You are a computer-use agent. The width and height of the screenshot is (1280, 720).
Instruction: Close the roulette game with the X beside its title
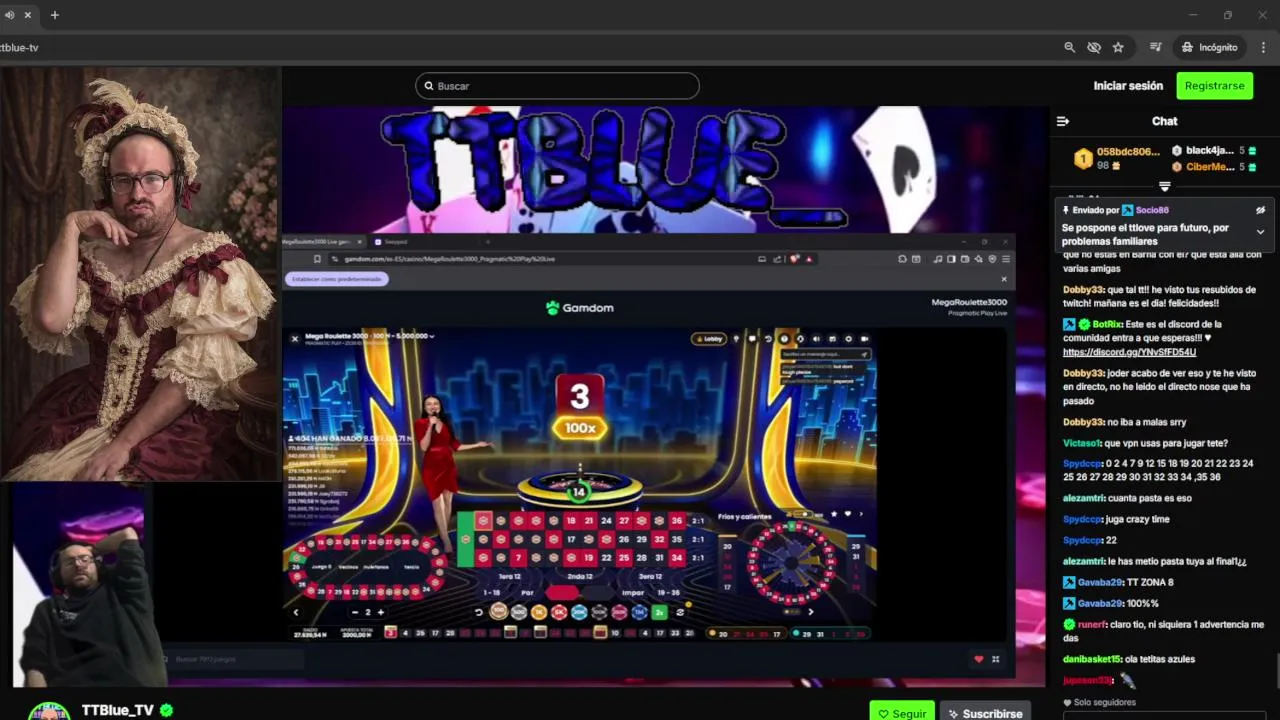pyautogui.click(x=295, y=338)
